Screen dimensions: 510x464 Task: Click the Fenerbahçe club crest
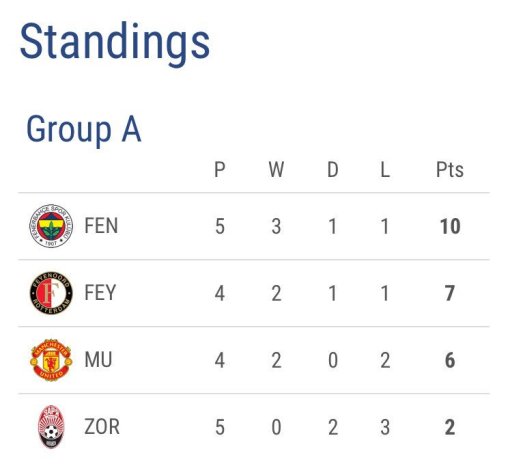(x=51, y=226)
